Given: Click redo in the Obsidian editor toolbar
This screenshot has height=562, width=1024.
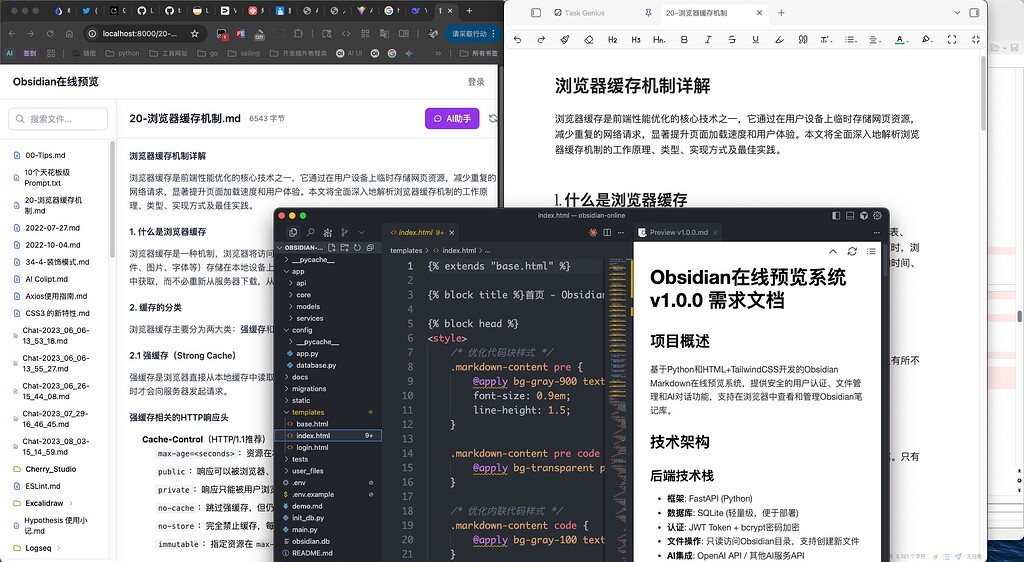Looking at the screenshot, I should [x=541, y=40].
